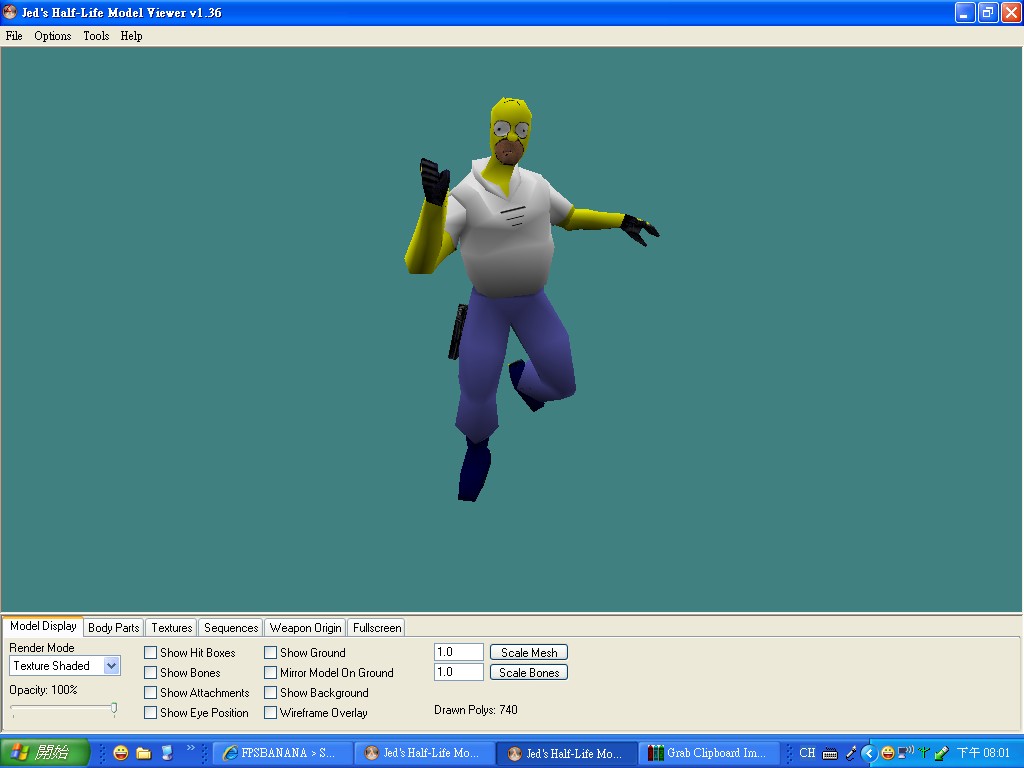Click the Drawn Polys: 740 text
Image resolution: width=1024 pixels, height=768 pixels.
click(x=476, y=710)
